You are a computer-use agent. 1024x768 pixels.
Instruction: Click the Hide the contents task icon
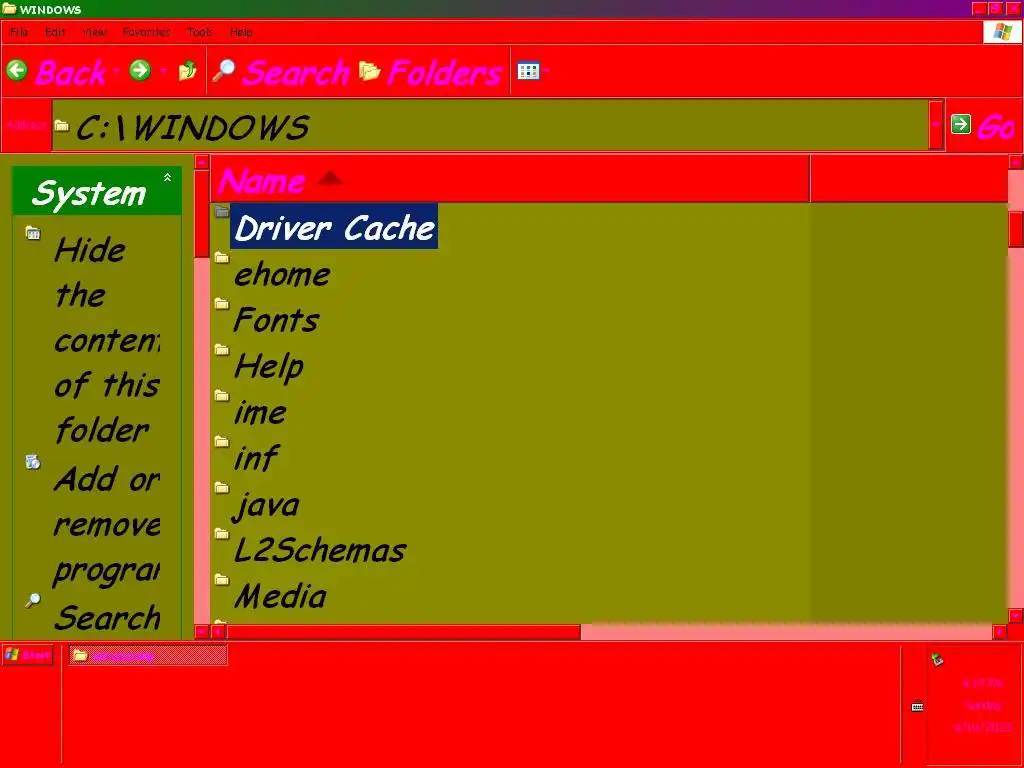33,233
